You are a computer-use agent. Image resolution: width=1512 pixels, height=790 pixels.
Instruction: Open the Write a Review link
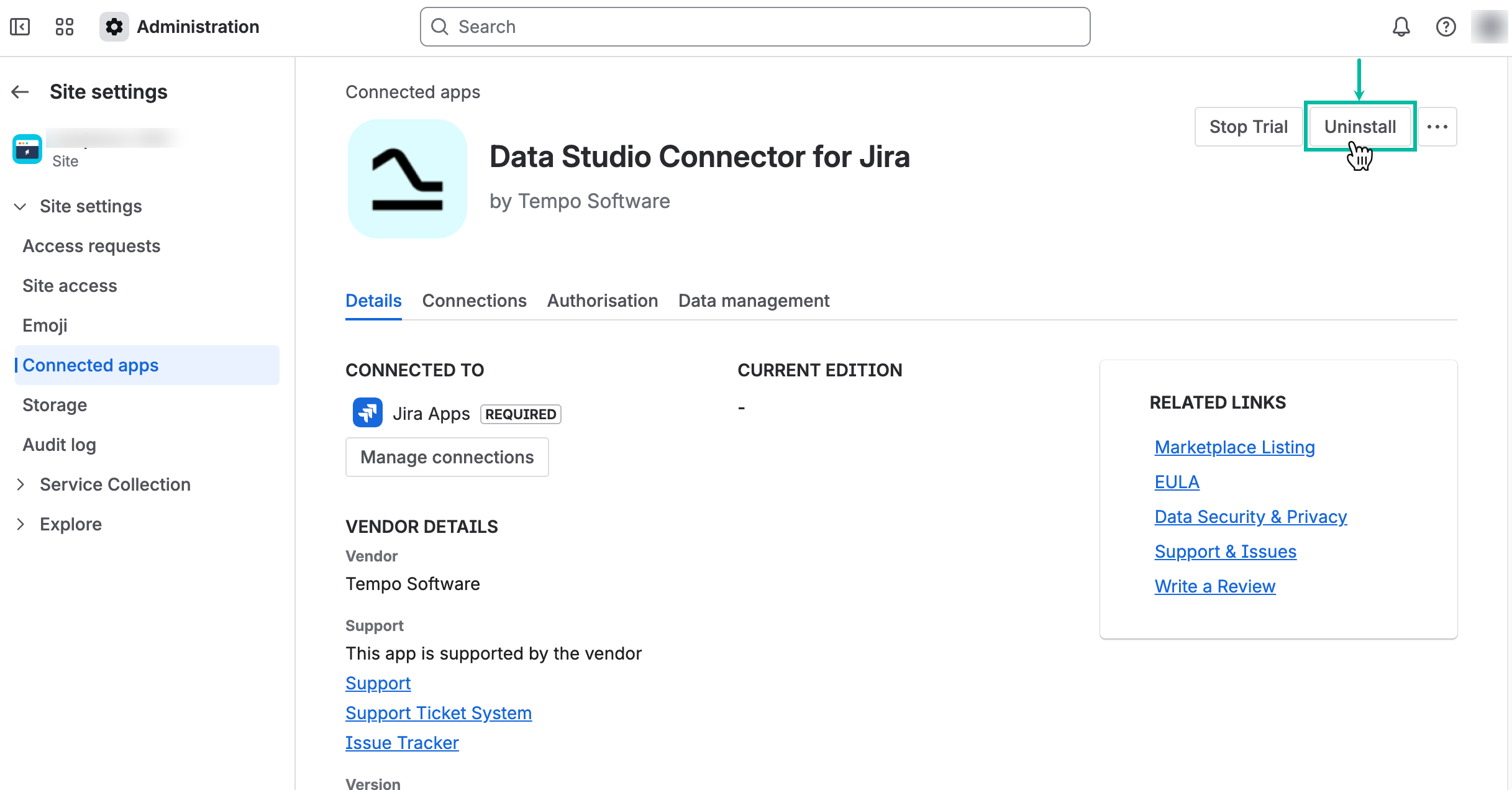pos(1214,586)
